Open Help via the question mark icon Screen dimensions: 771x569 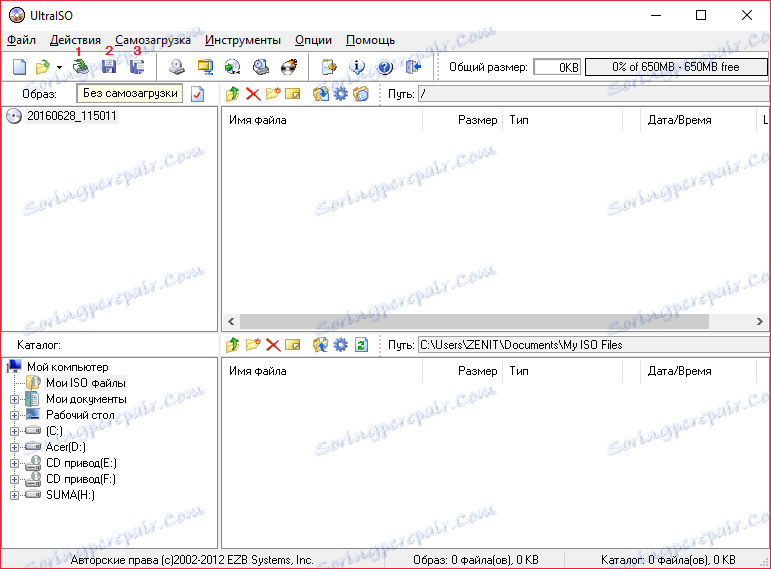click(385, 66)
